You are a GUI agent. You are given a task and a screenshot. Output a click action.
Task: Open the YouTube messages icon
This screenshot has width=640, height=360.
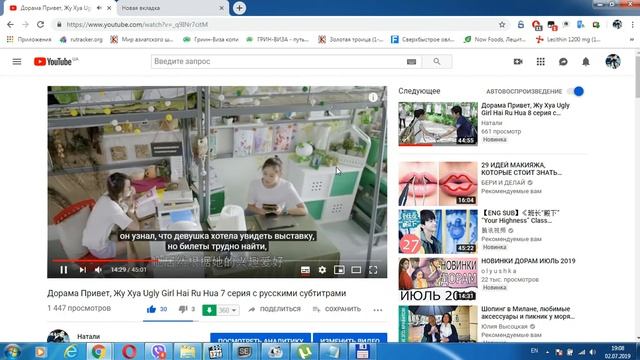563,62
